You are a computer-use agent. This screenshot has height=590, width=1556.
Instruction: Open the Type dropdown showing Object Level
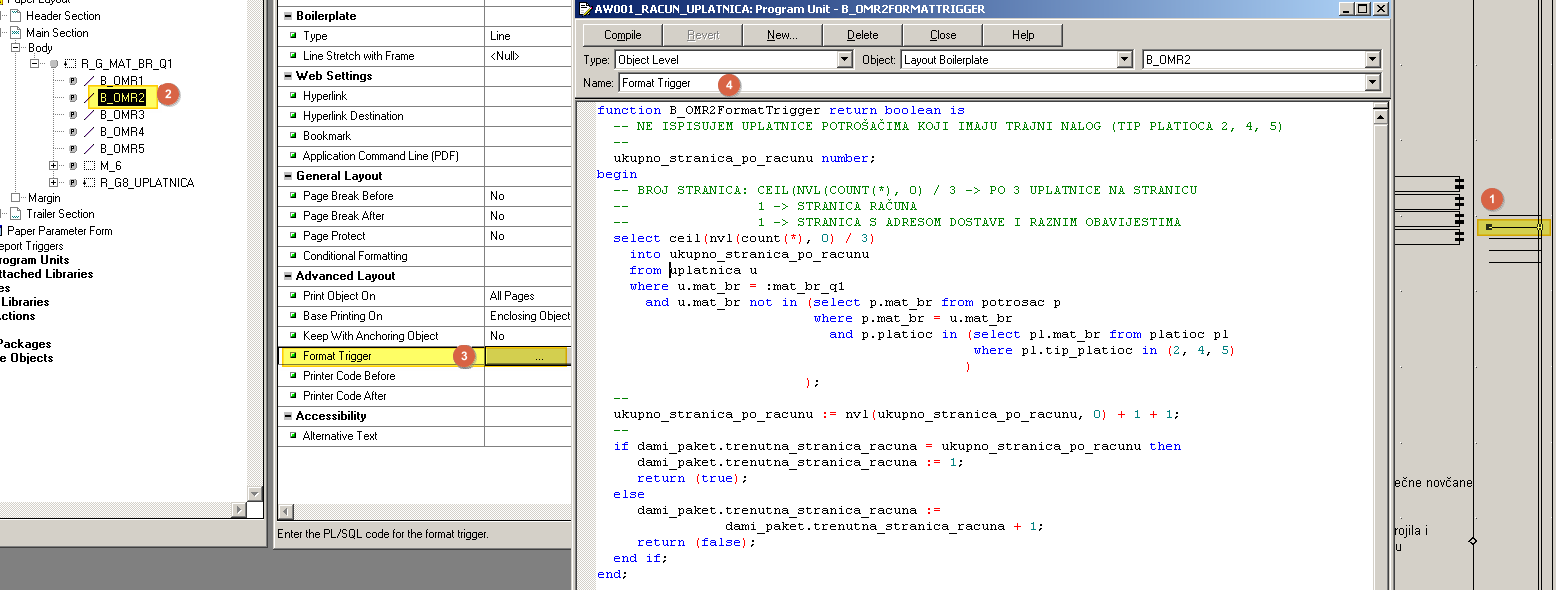click(844, 60)
